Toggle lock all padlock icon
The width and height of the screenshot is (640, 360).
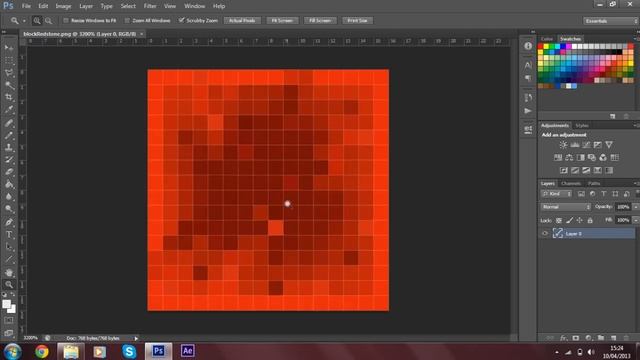tap(590, 220)
